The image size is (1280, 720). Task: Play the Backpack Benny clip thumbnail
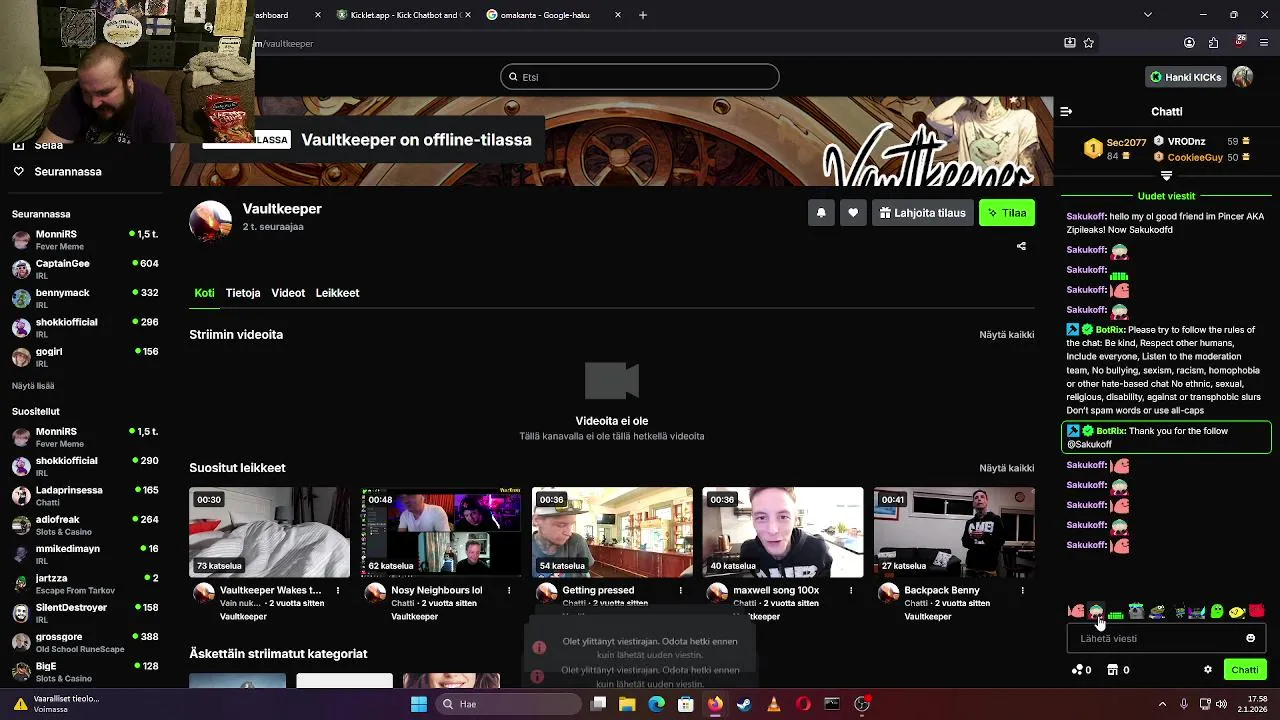[x=954, y=532]
